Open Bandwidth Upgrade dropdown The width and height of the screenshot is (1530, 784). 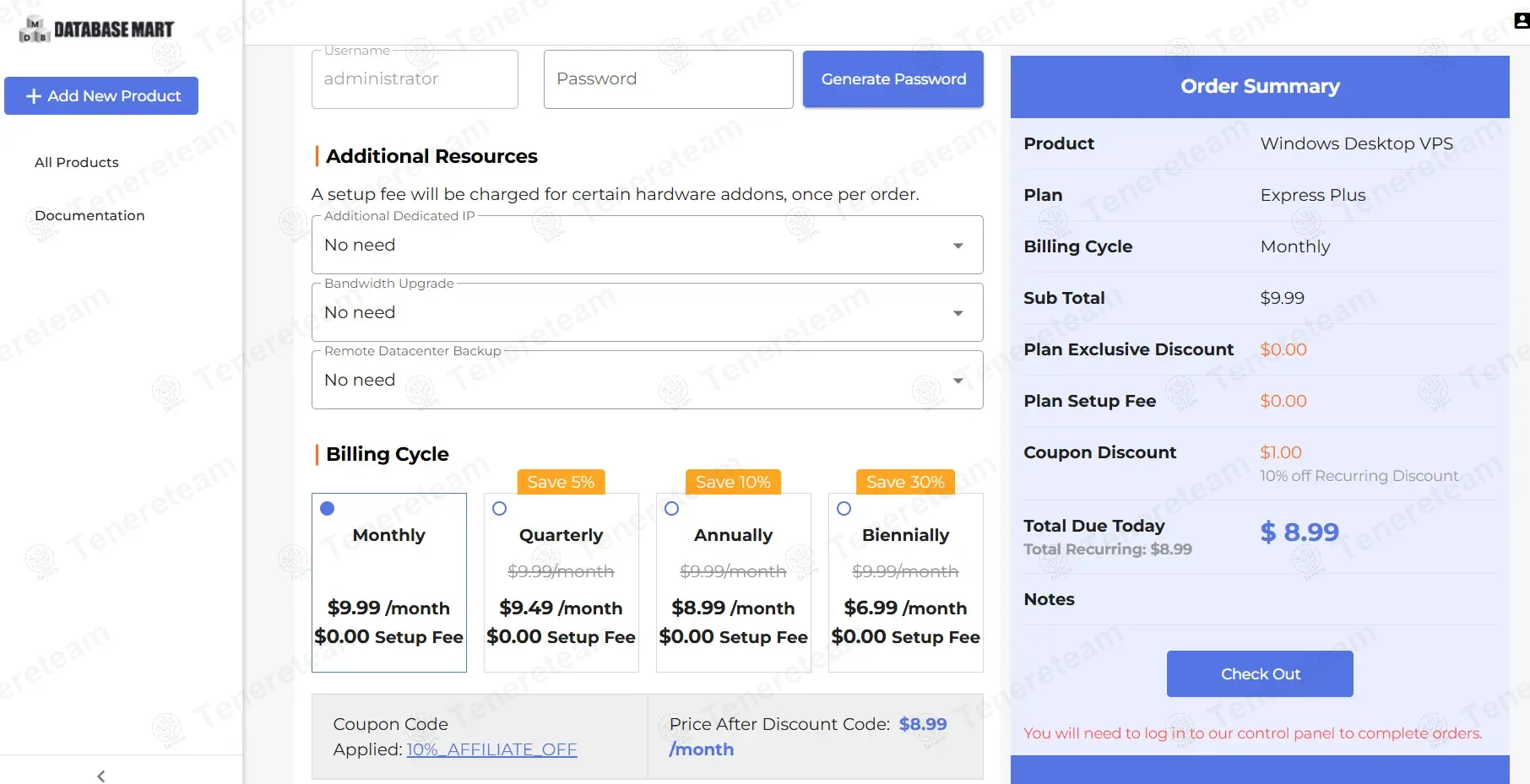pyautogui.click(x=648, y=312)
